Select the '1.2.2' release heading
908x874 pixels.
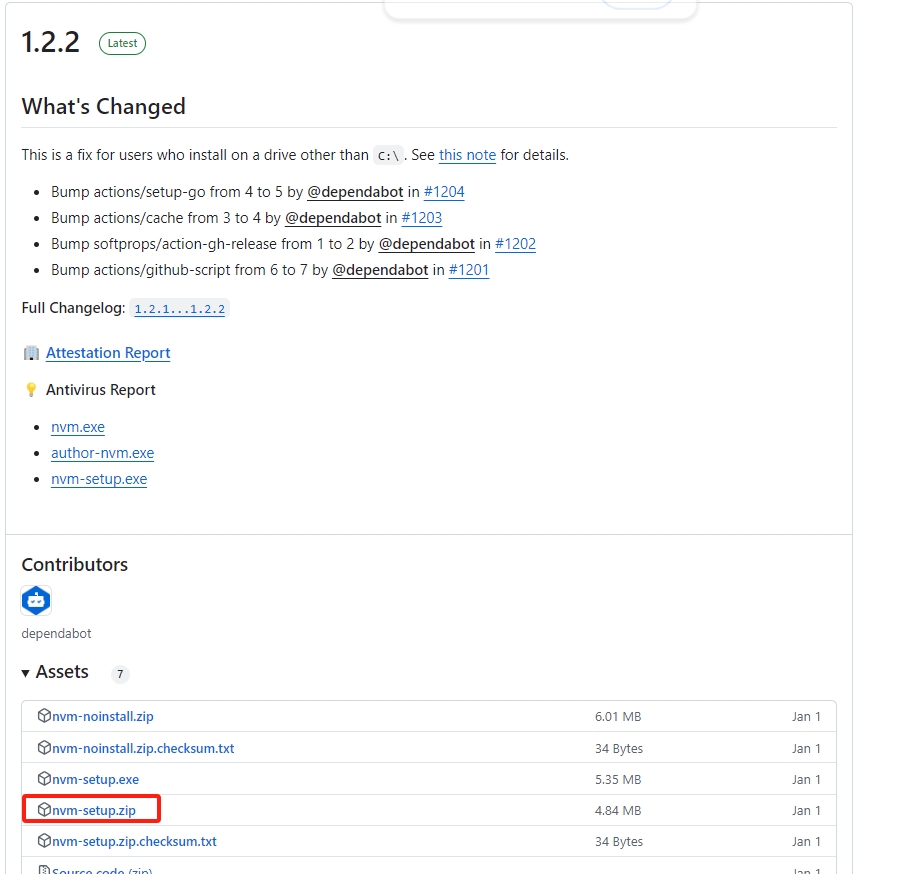[50, 43]
